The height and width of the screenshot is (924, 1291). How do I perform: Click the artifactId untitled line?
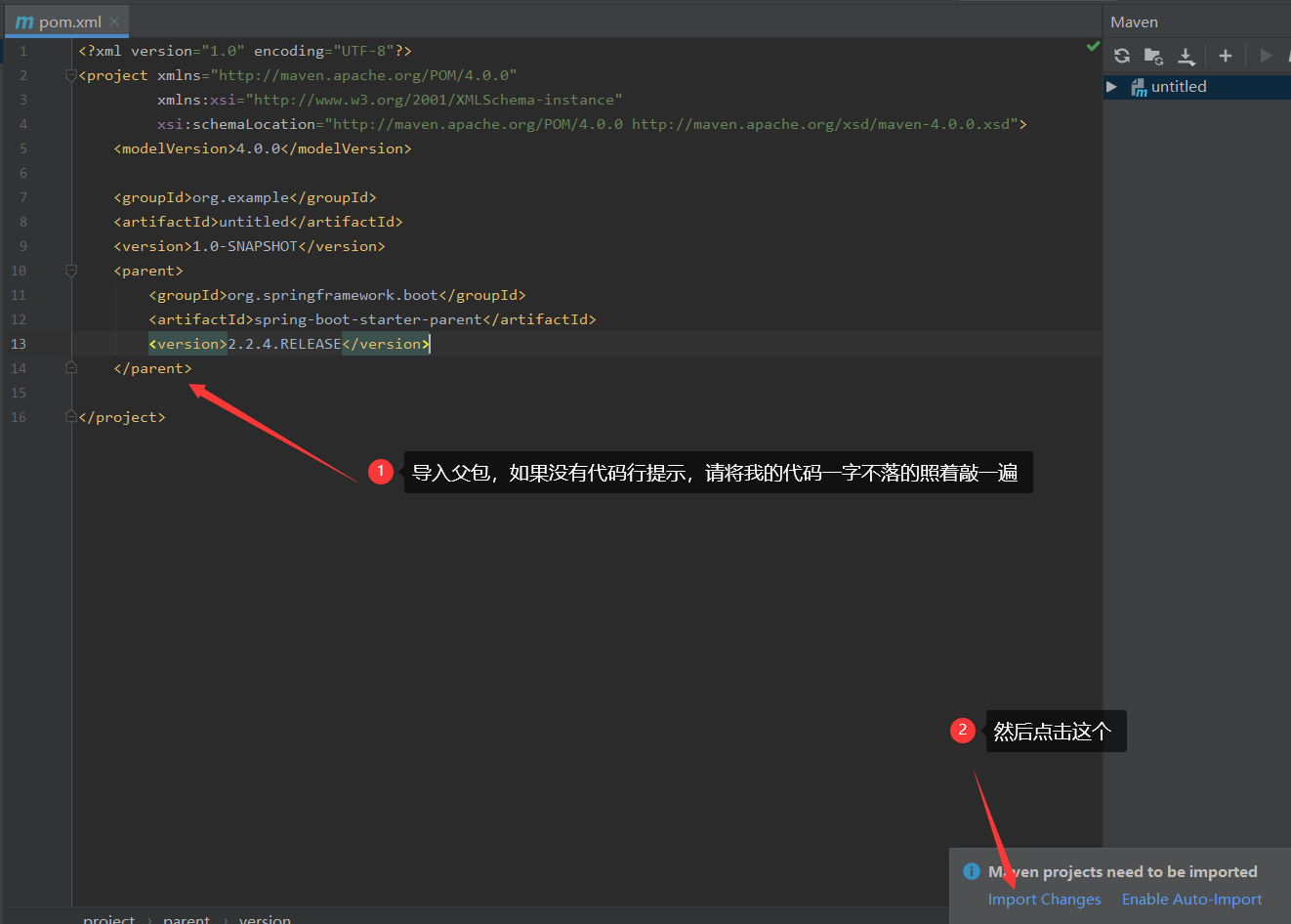click(x=258, y=222)
